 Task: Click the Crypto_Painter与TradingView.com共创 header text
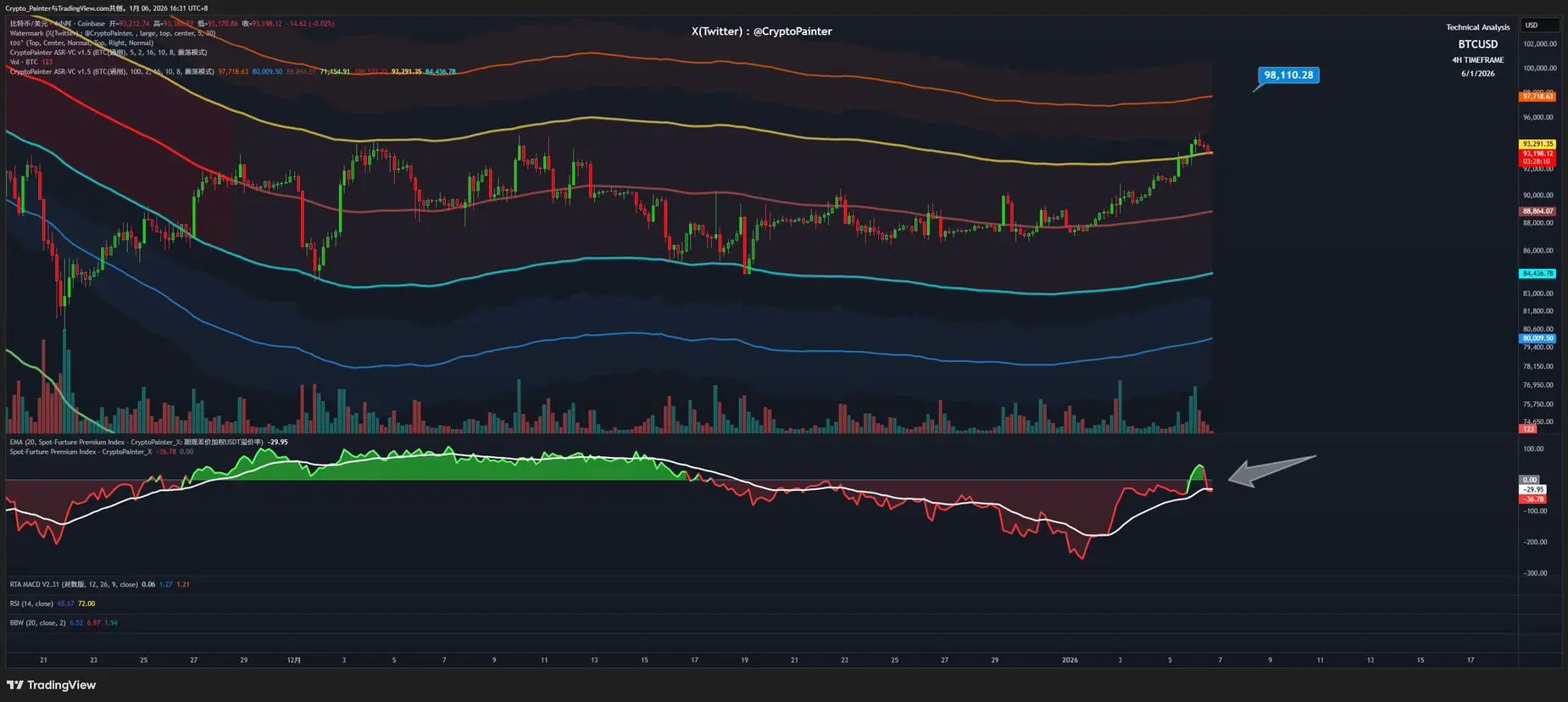tap(64, 8)
